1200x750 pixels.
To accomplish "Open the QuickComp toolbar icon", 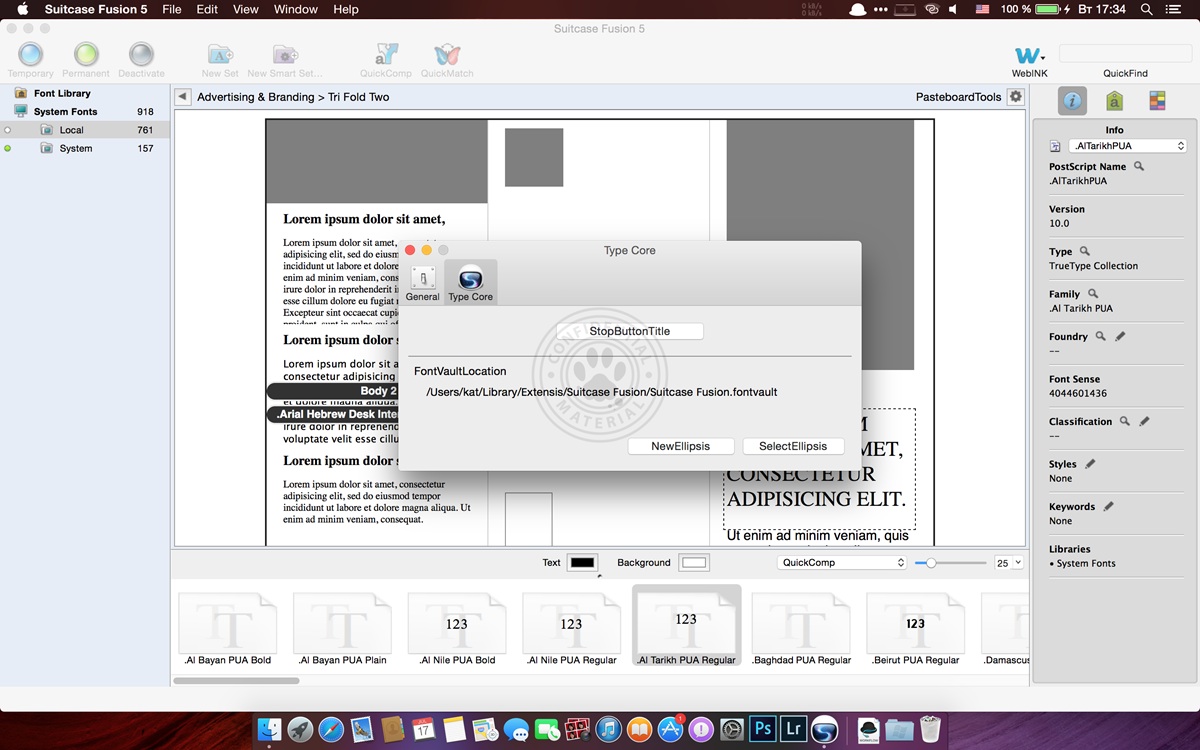I will click(x=386, y=54).
